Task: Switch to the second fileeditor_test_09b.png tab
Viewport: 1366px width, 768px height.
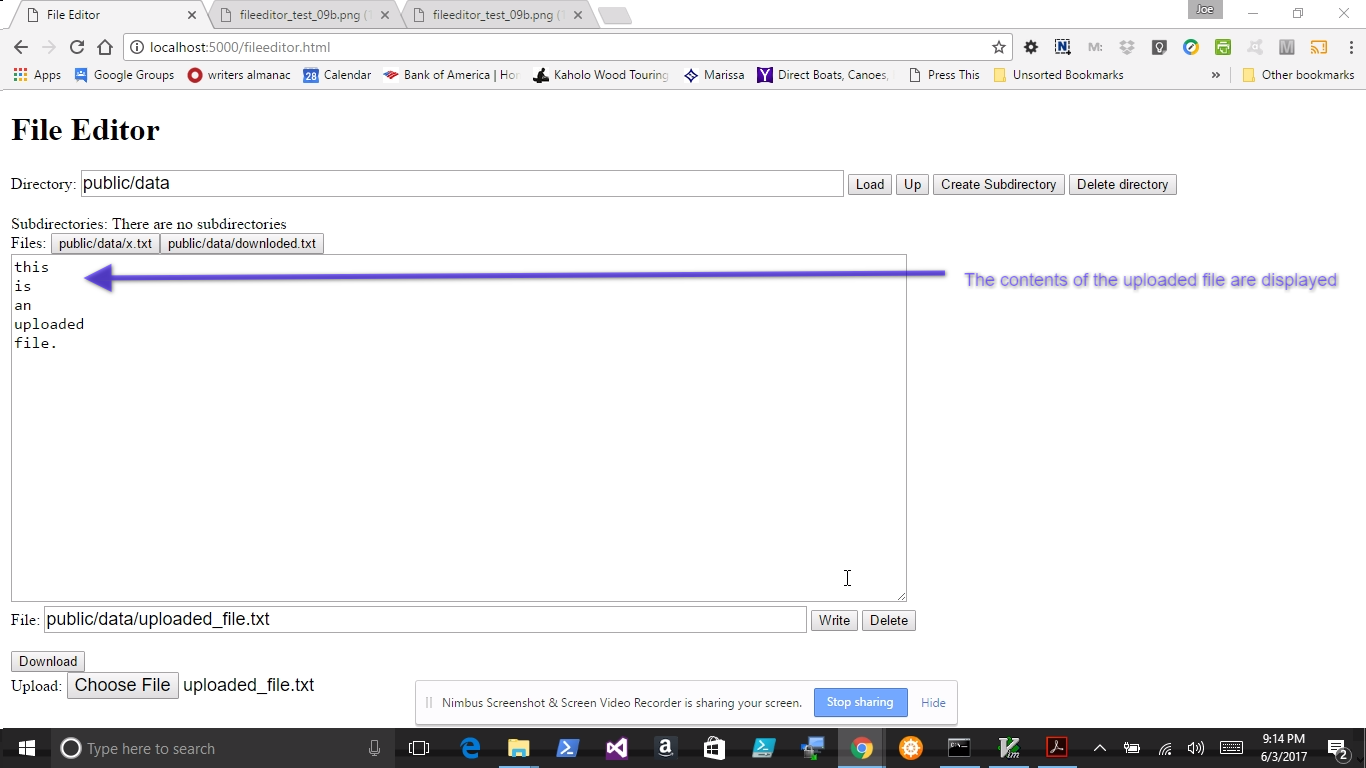Action: [497, 15]
